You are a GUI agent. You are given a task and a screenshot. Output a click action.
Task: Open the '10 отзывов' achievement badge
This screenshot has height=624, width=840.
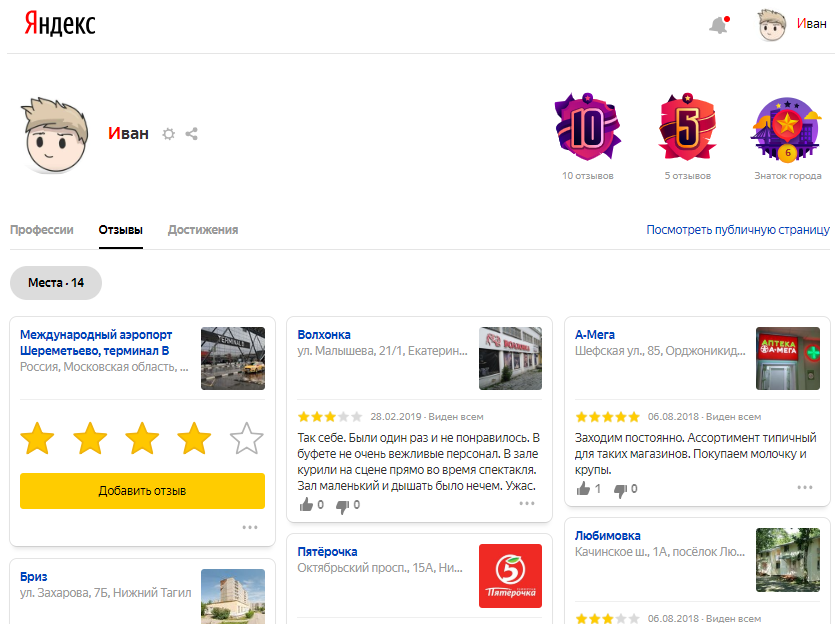coord(588,127)
